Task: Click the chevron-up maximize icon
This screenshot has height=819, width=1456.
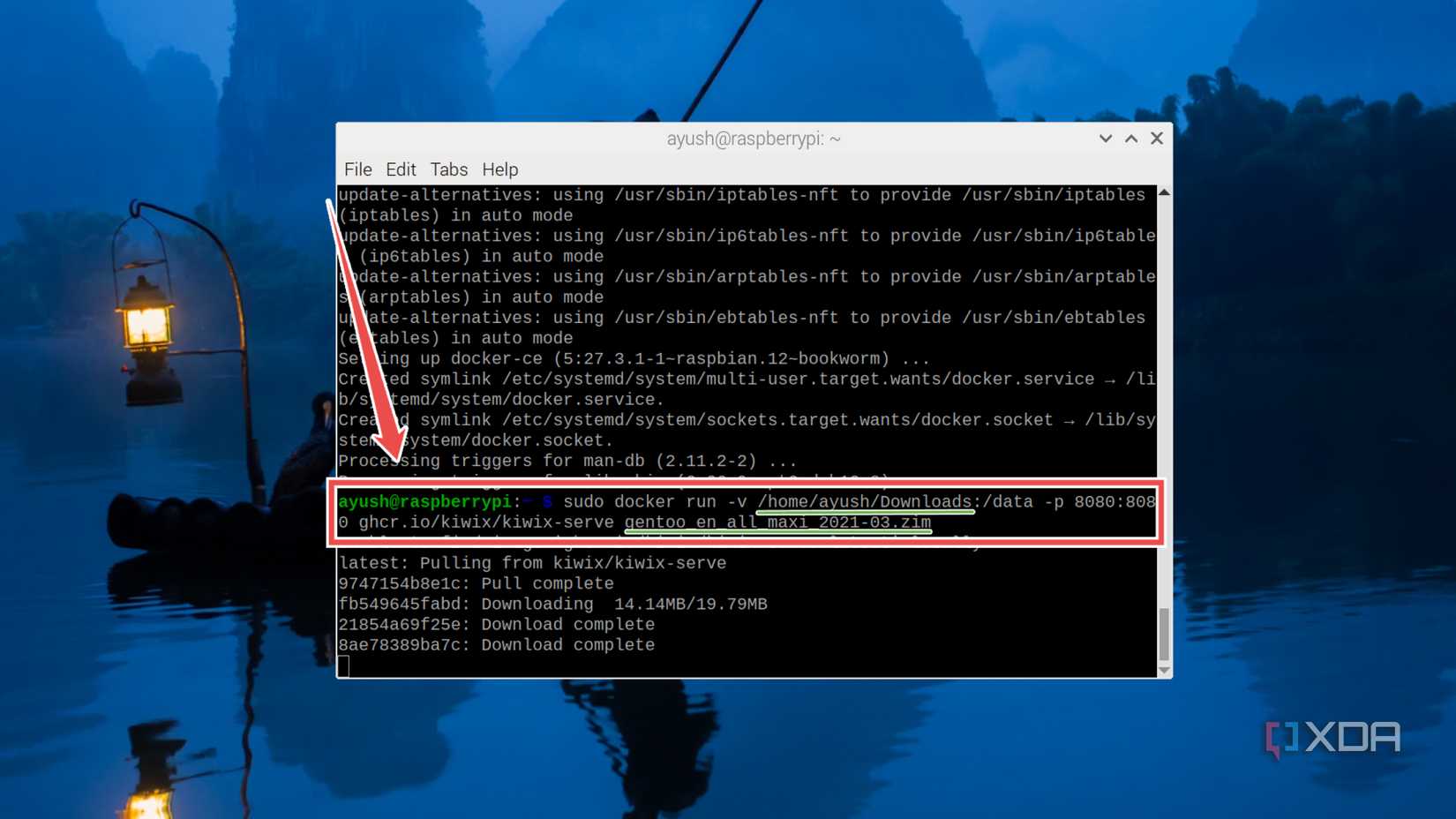Action: [x=1130, y=139]
